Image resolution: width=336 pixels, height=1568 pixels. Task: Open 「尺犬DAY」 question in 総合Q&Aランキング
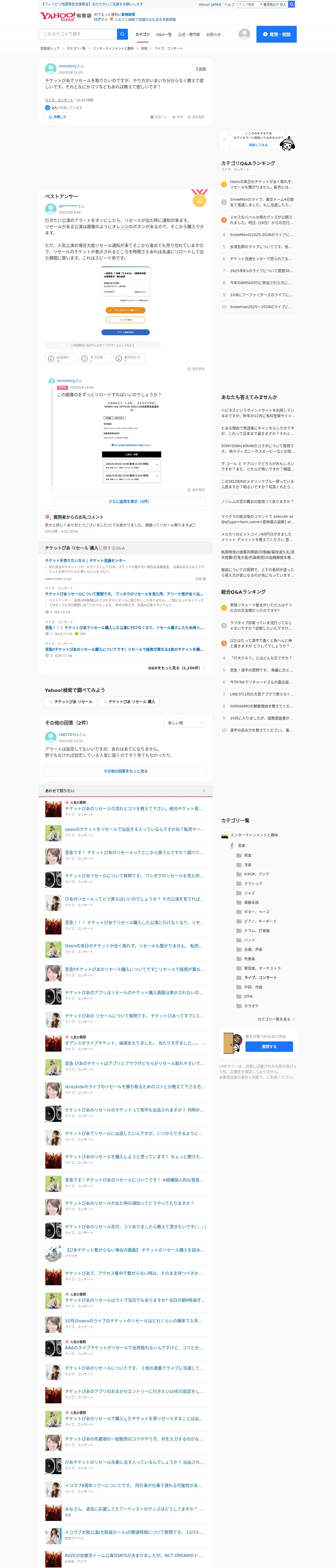click(x=261, y=658)
